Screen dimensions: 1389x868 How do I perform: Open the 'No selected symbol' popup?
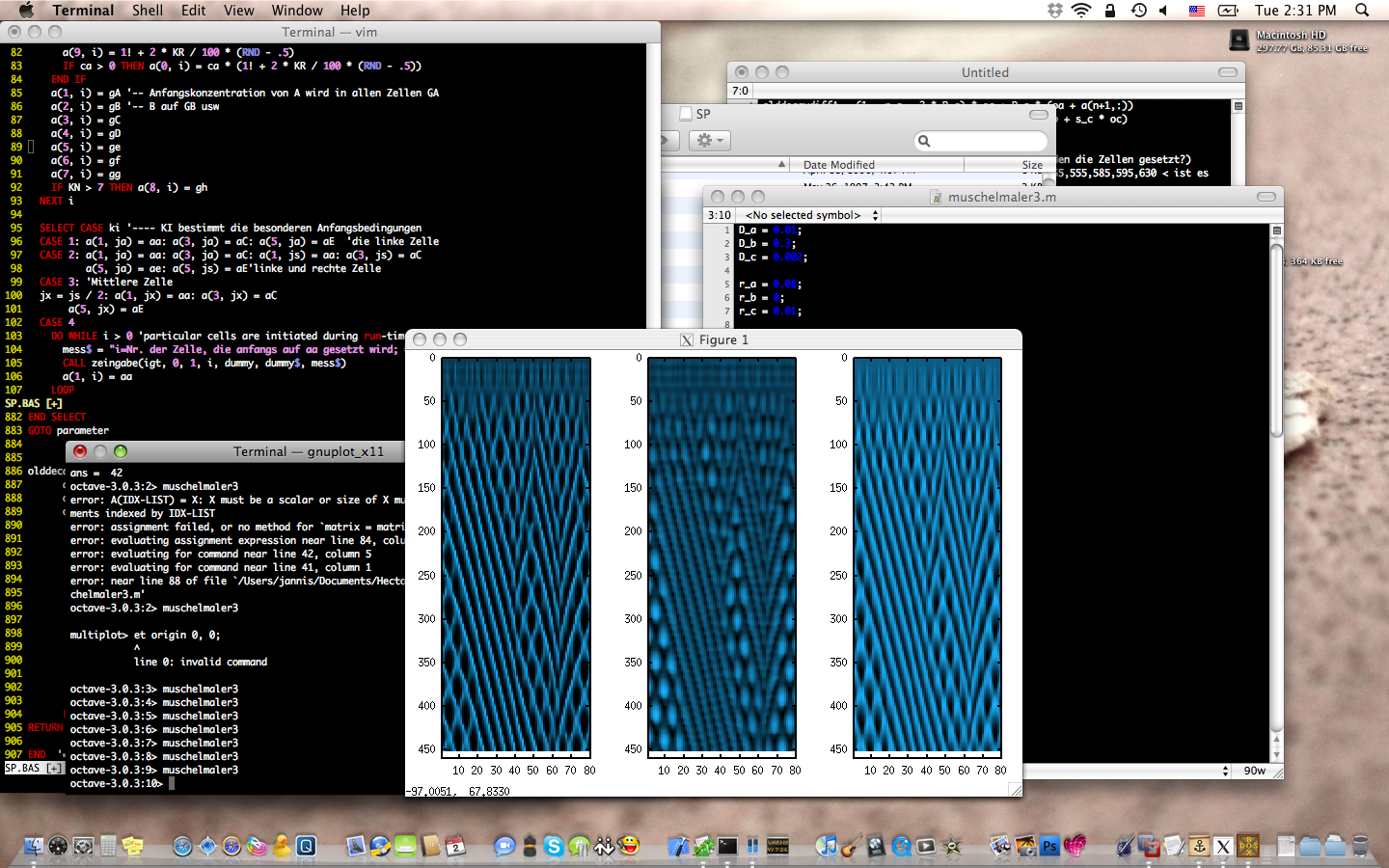(810, 215)
